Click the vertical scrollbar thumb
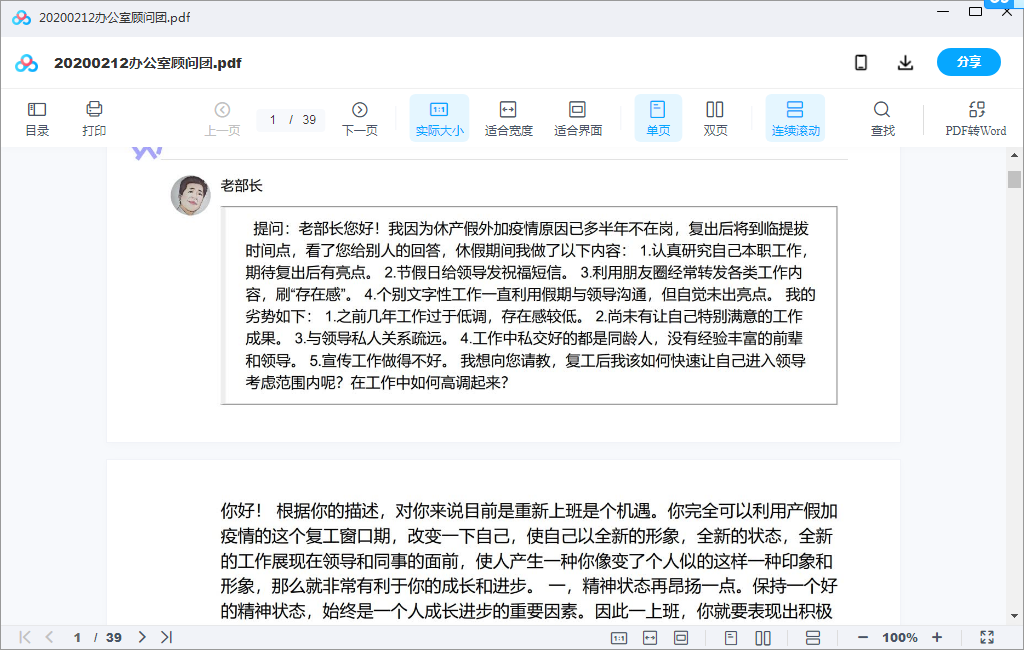 click(x=1014, y=180)
